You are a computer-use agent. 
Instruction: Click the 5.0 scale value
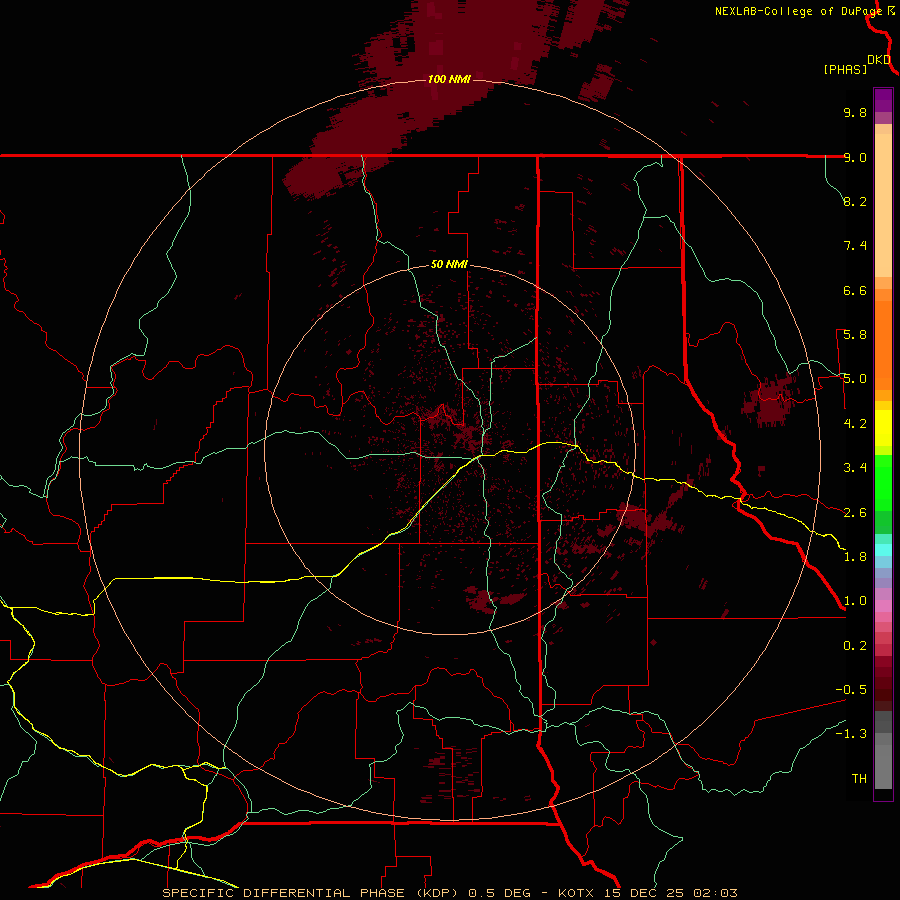pyautogui.click(x=855, y=379)
